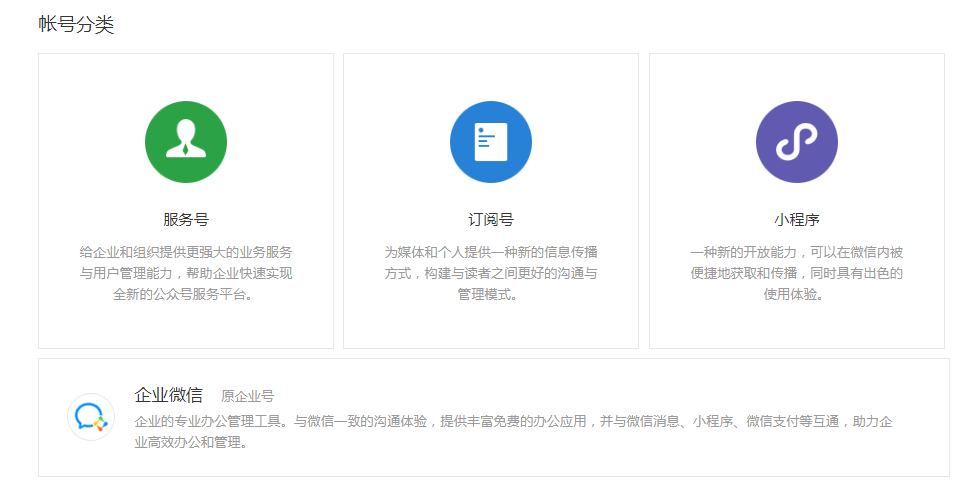Click the 使用体验 line in 小程序 card

coord(796,295)
